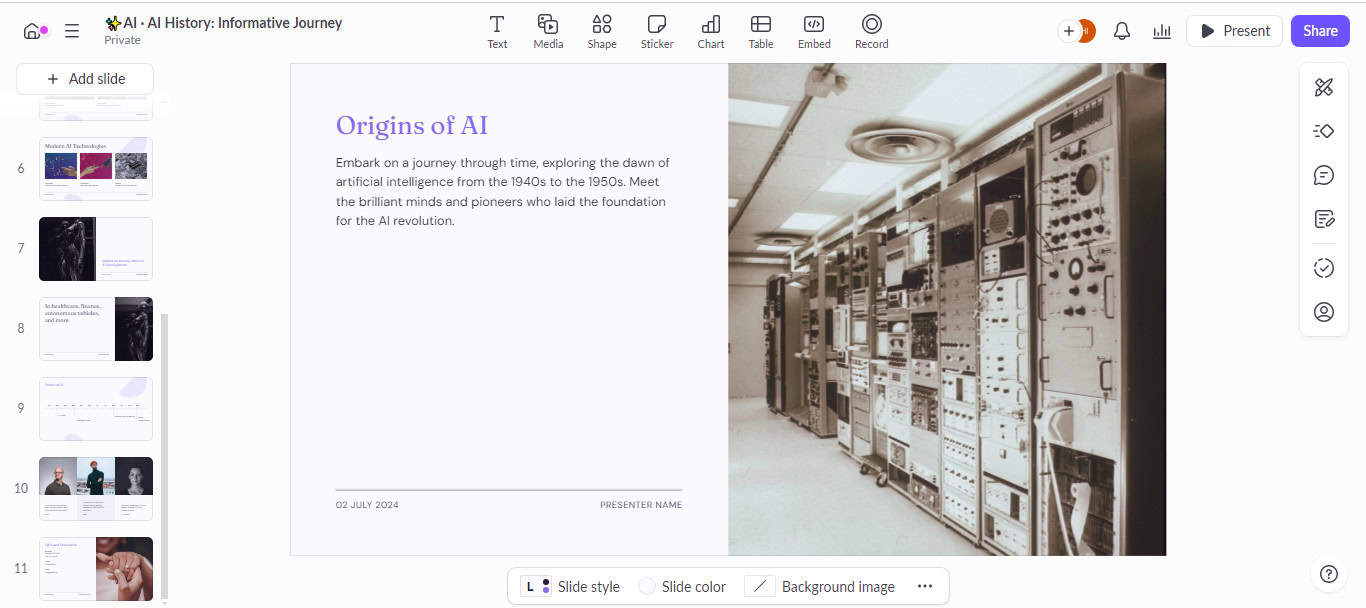Expand the more options ellipsis
Image resolution: width=1366 pixels, height=608 pixels.
click(925, 587)
